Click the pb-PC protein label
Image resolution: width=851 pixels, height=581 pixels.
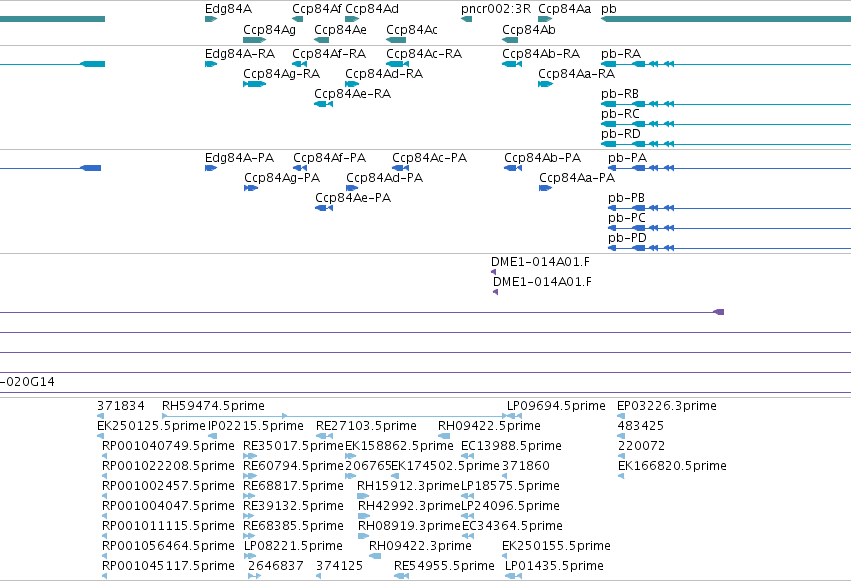click(627, 218)
